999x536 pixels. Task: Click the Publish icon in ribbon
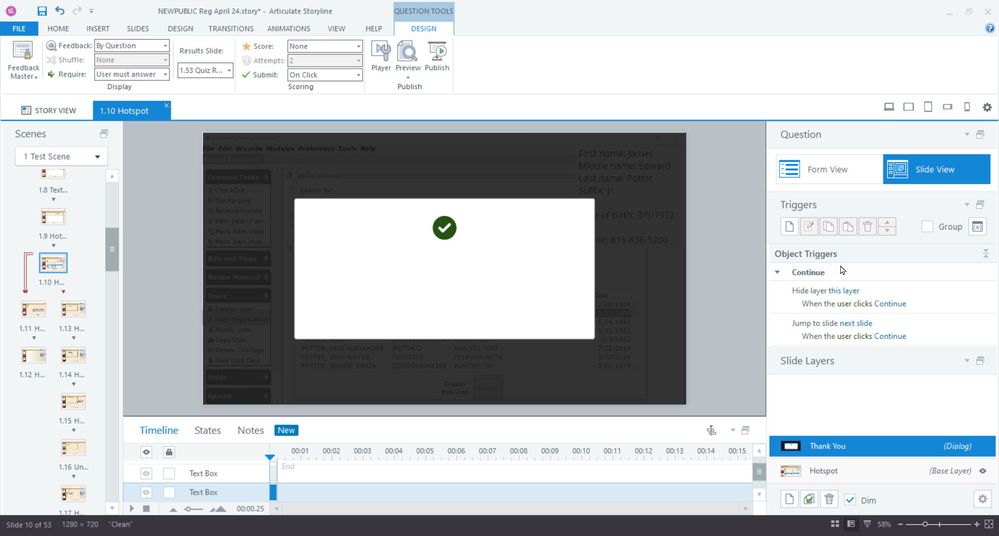point(437,56)
